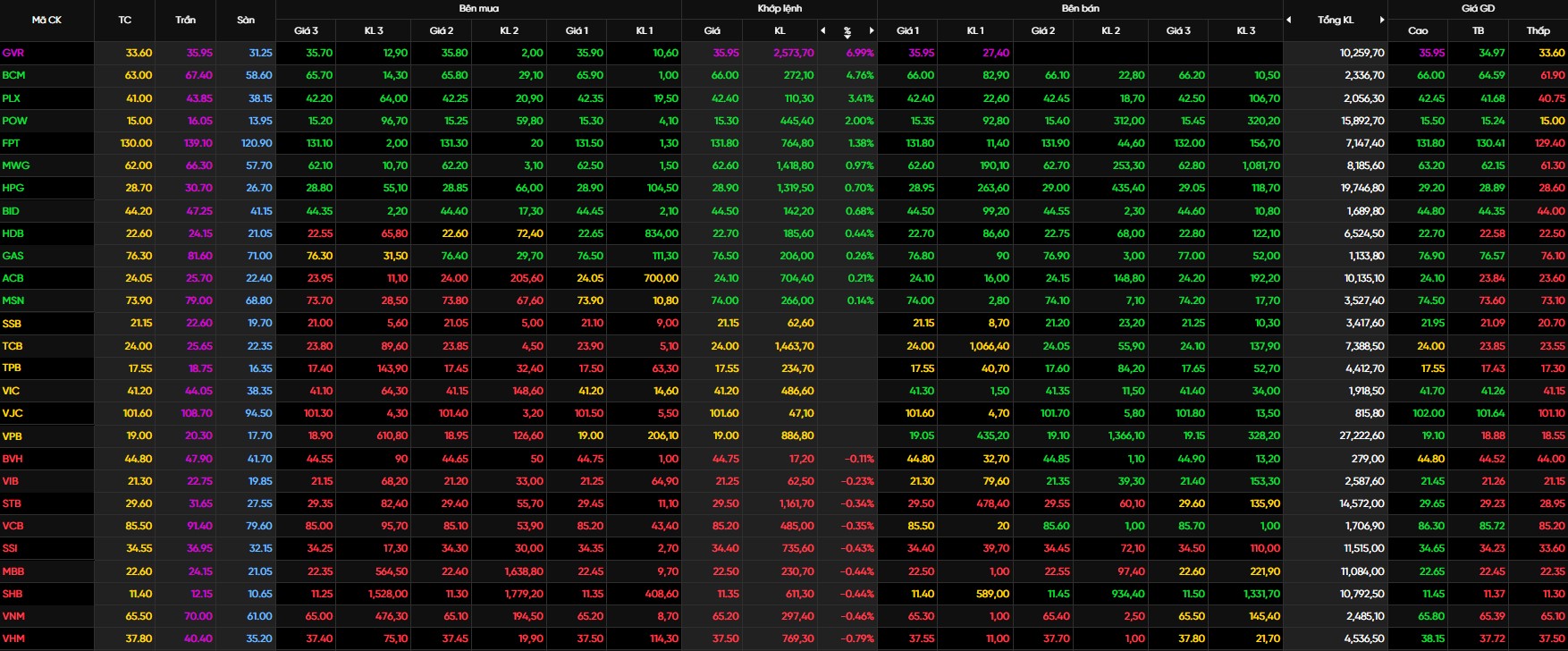Open the MBB stock symbol
Viewport: 1568px width, 651px height.
[x=13, y=571]
